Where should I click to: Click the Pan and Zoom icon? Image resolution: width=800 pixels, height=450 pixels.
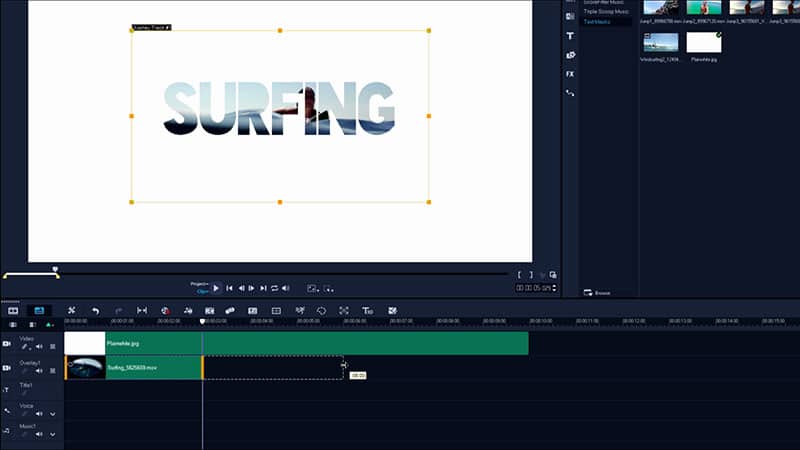point(344,311)
